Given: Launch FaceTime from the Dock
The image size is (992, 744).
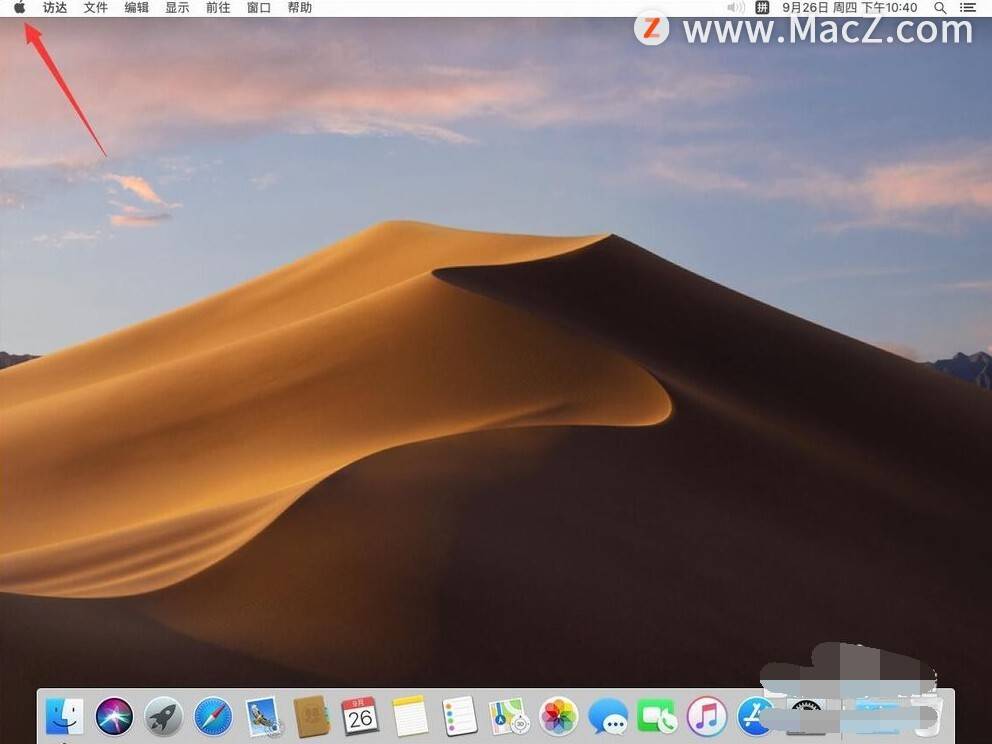Looking at the screenshot, I should pos(657,716).
